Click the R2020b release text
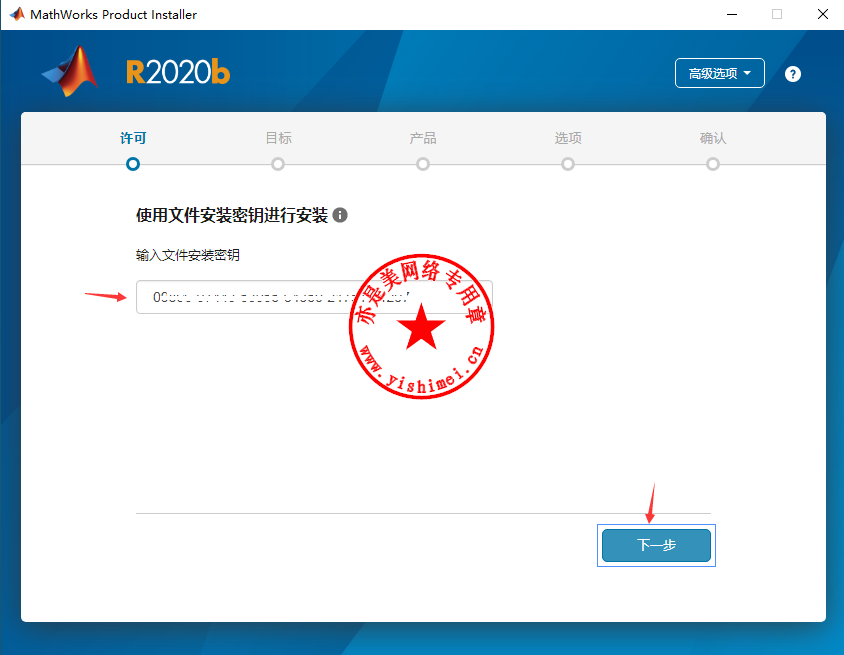Viewport: 844px width, 655px height. pyautogui.click(x=178, y=72)
